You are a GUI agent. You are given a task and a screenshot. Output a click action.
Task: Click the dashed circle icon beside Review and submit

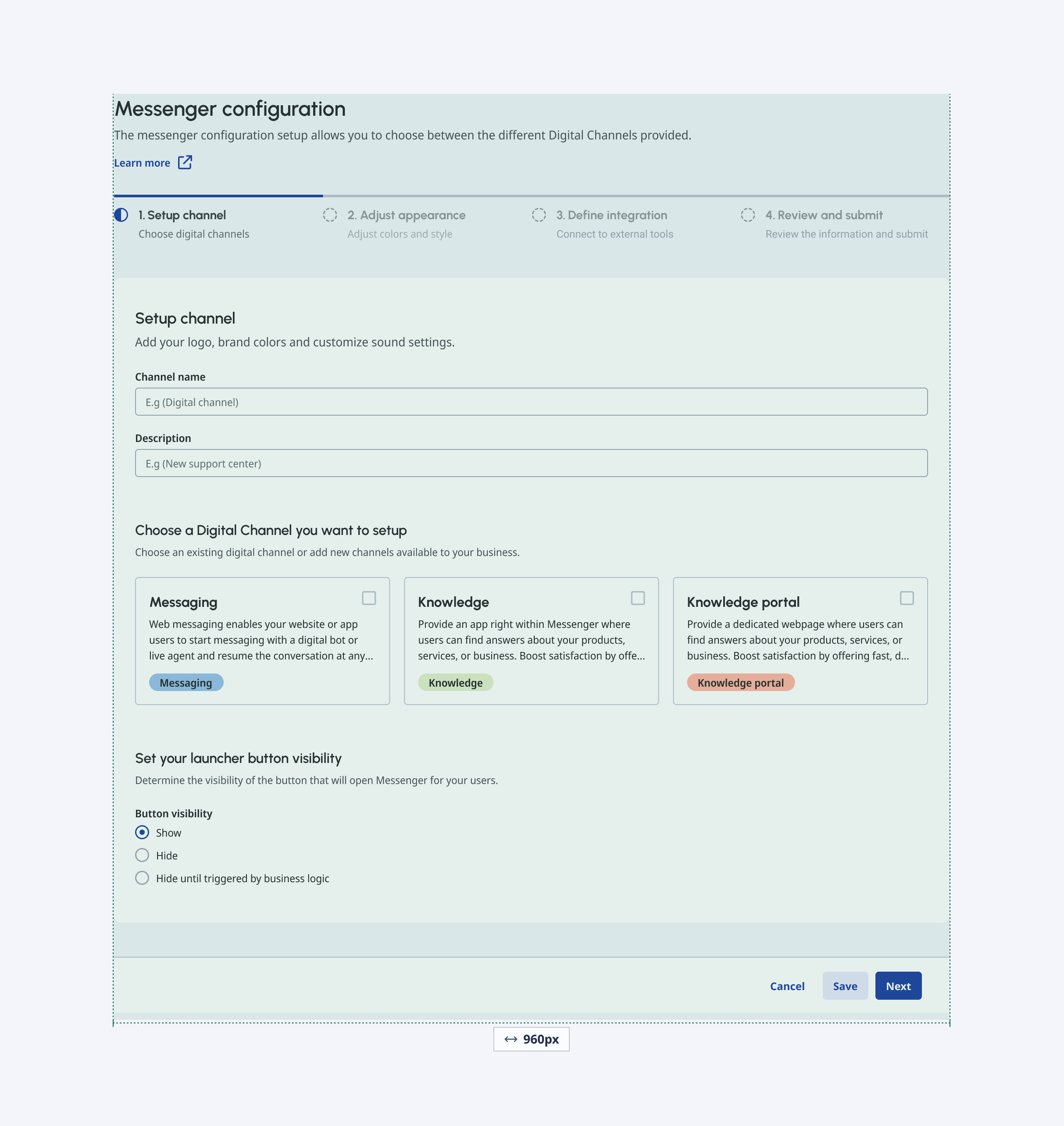[x=747, y=215]
